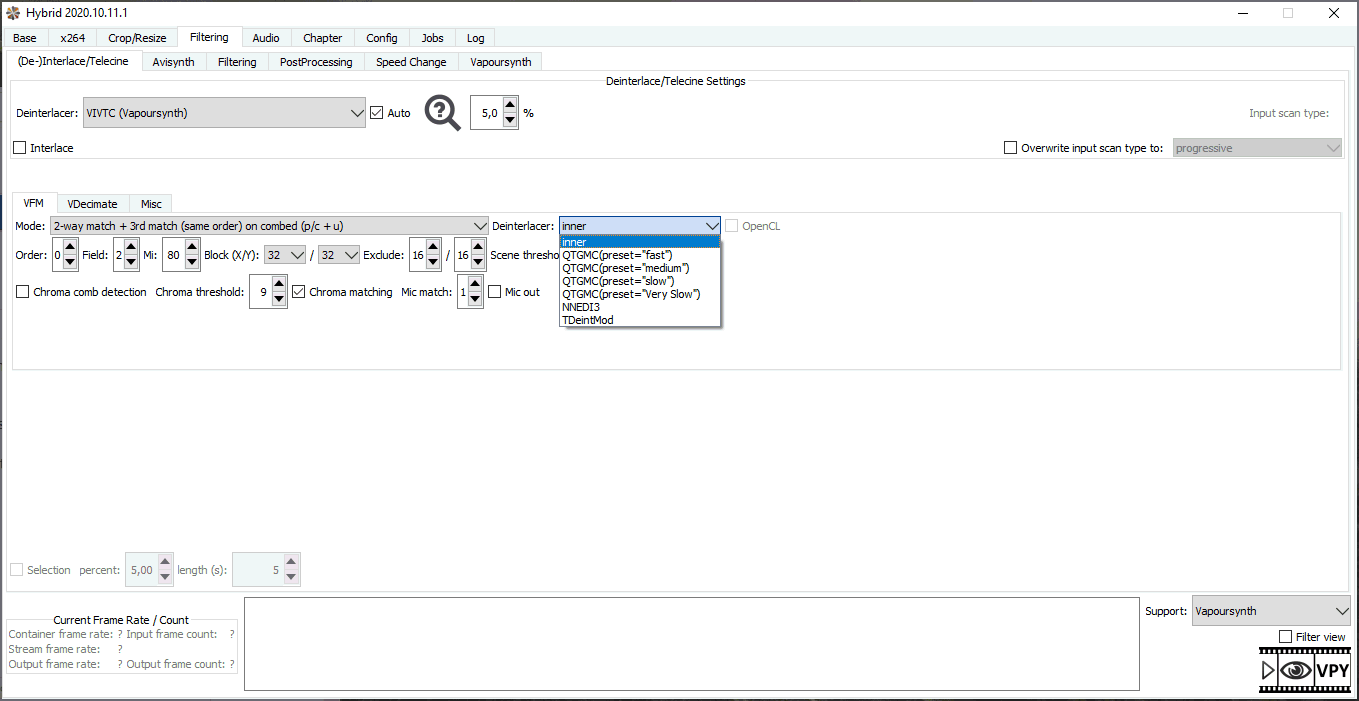Viewport: 1359px width, 701px height.
Task: Click the eye preview icon
Action: coord(1296,670)
